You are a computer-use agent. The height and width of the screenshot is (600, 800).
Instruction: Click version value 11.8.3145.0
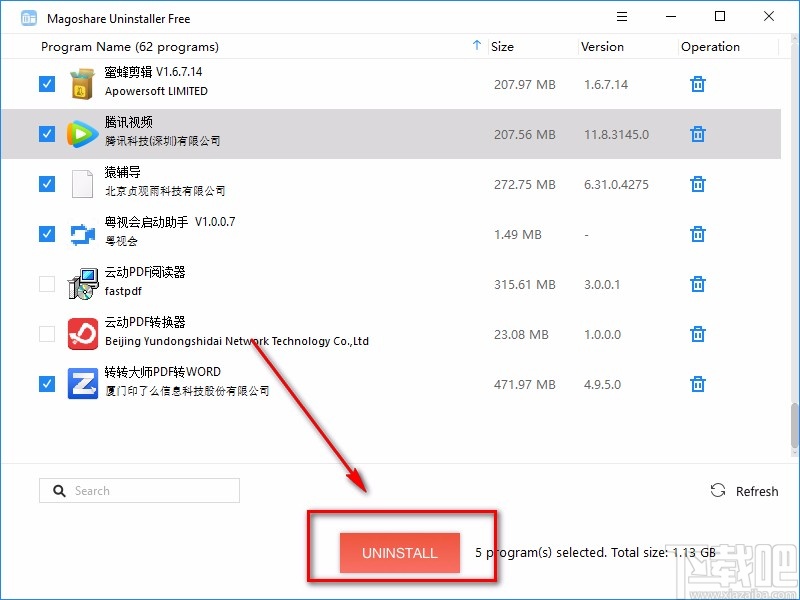click(616, 135)
